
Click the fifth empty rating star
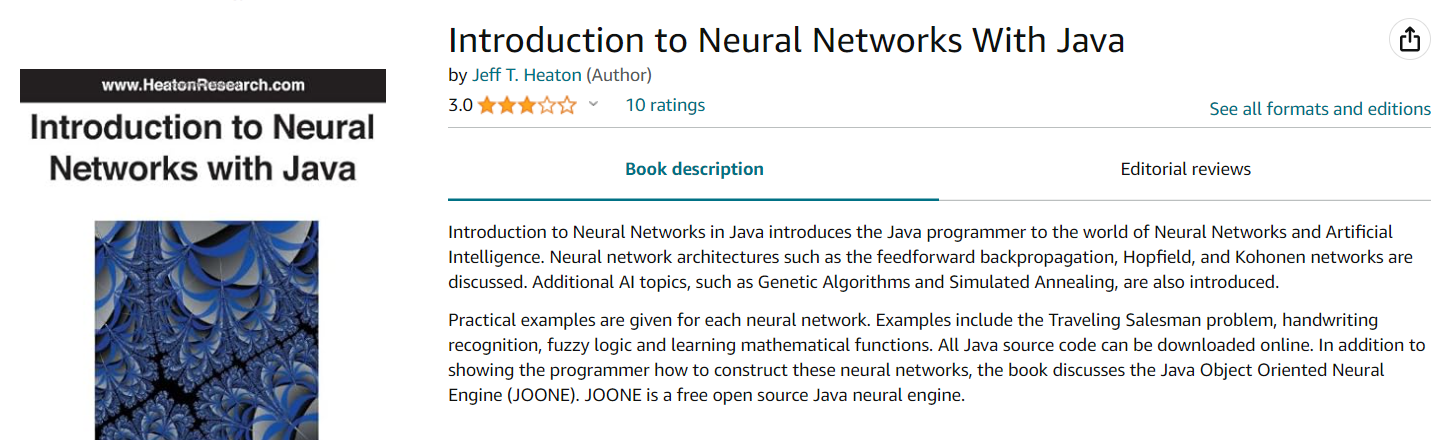[567, 105]
